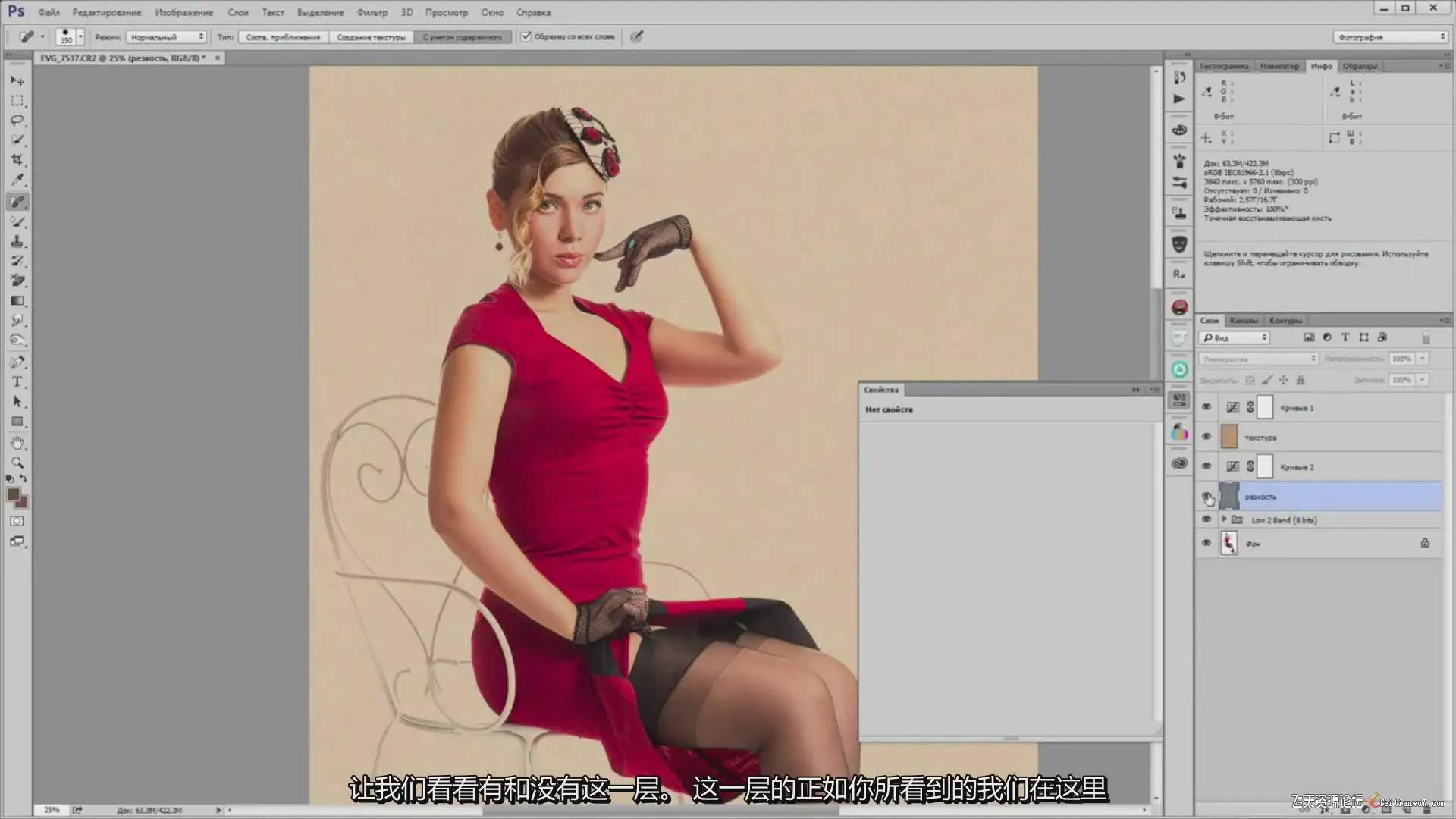Hide the Кривые 1 layer
The width and height of the screenshot is (1456, 819).
tap(1207, 407)
